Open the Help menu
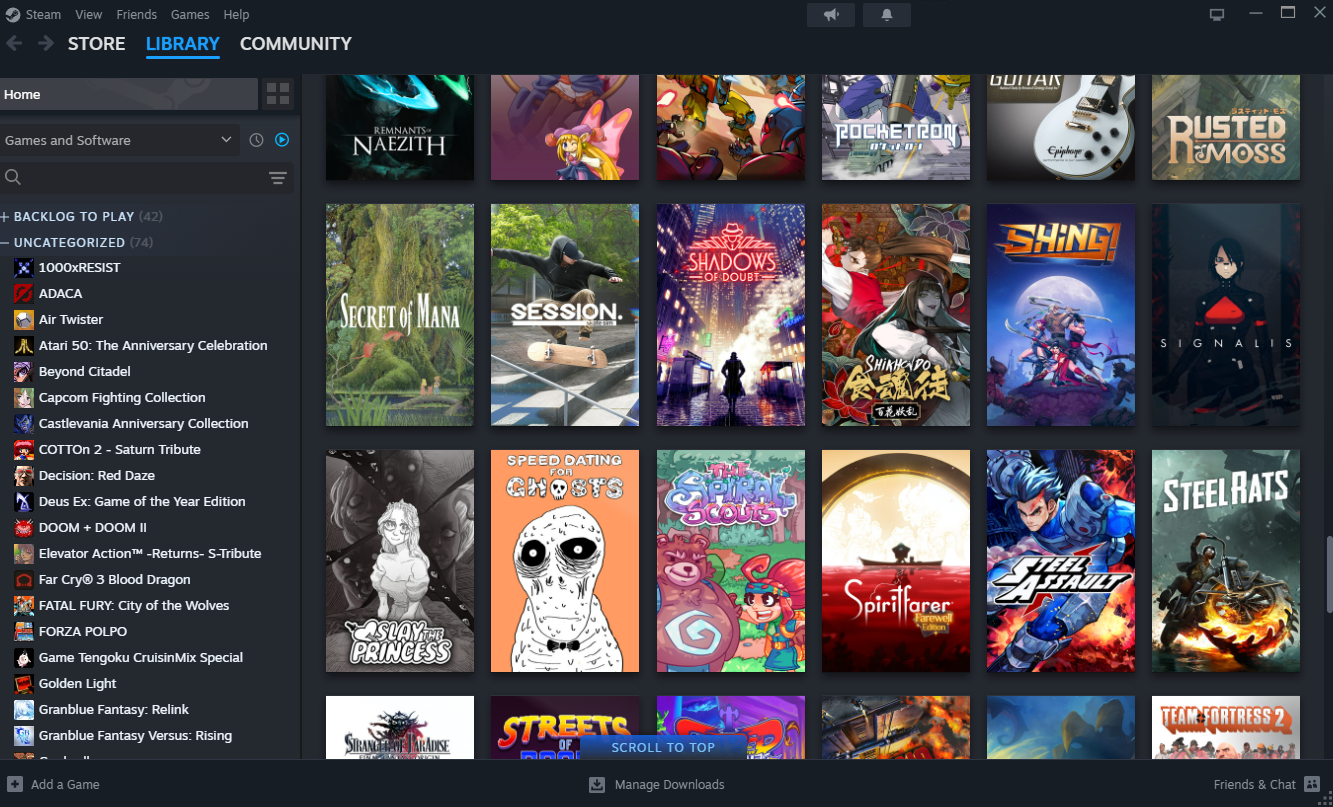Viewport: 1333px width, 807px height. [237, 15]
